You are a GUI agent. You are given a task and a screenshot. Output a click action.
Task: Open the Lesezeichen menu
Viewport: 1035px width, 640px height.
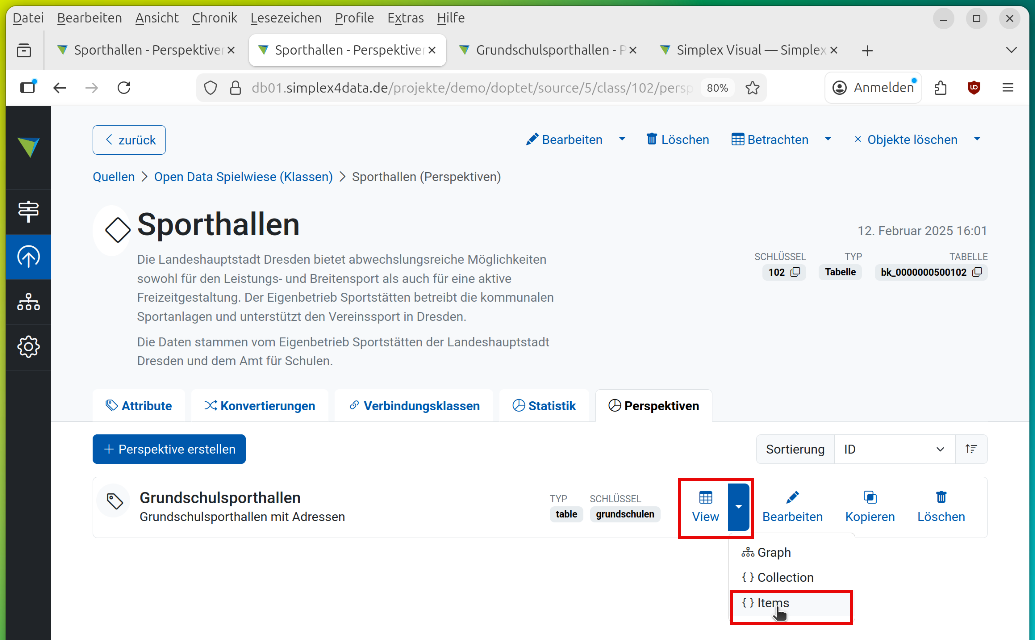(x=286, y=18)
